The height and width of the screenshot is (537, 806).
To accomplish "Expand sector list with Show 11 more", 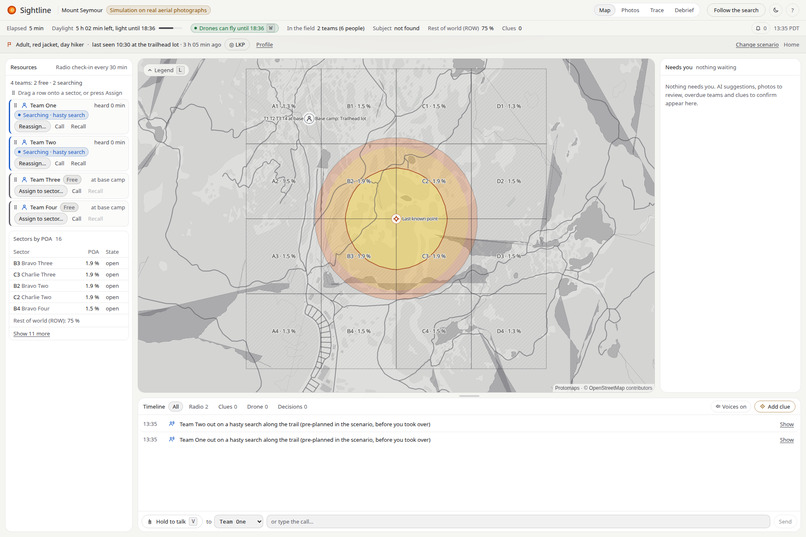I will pyautogui.click(x=31, y=334).
